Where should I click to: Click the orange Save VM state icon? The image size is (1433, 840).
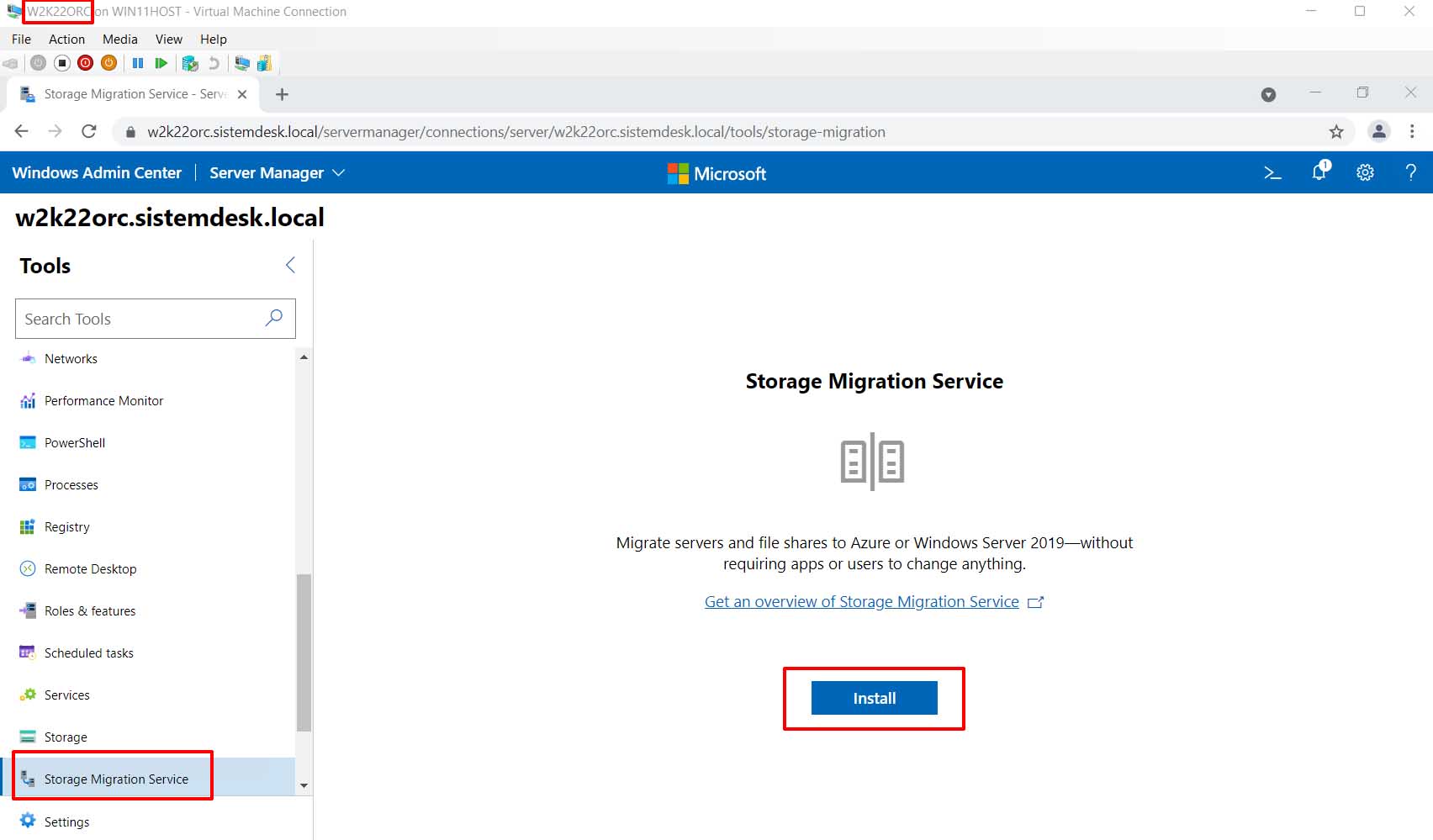point(108,63)
